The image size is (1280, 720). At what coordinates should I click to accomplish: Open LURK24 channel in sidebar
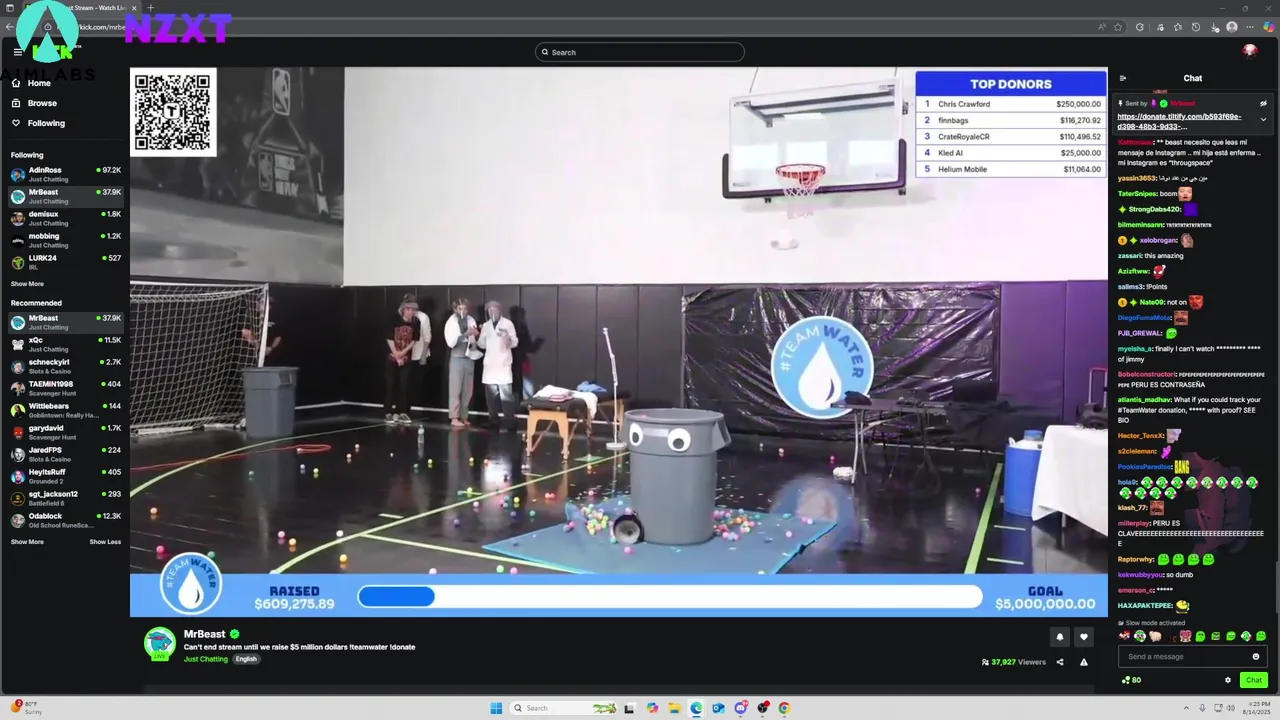(65, 262)
